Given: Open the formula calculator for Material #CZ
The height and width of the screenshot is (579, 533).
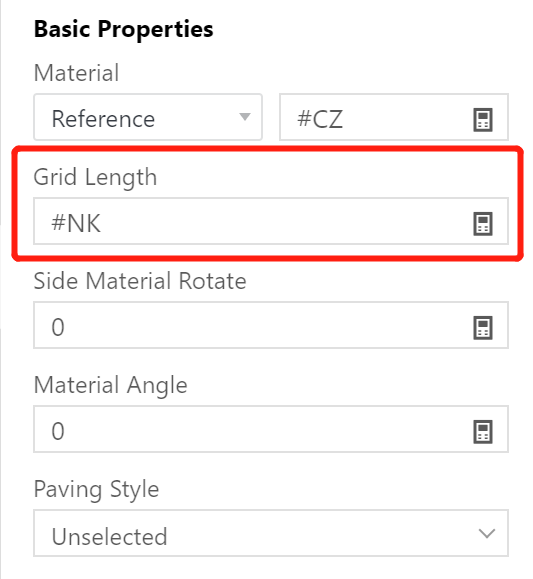Looking at the screenshot, I should [482, 119].
